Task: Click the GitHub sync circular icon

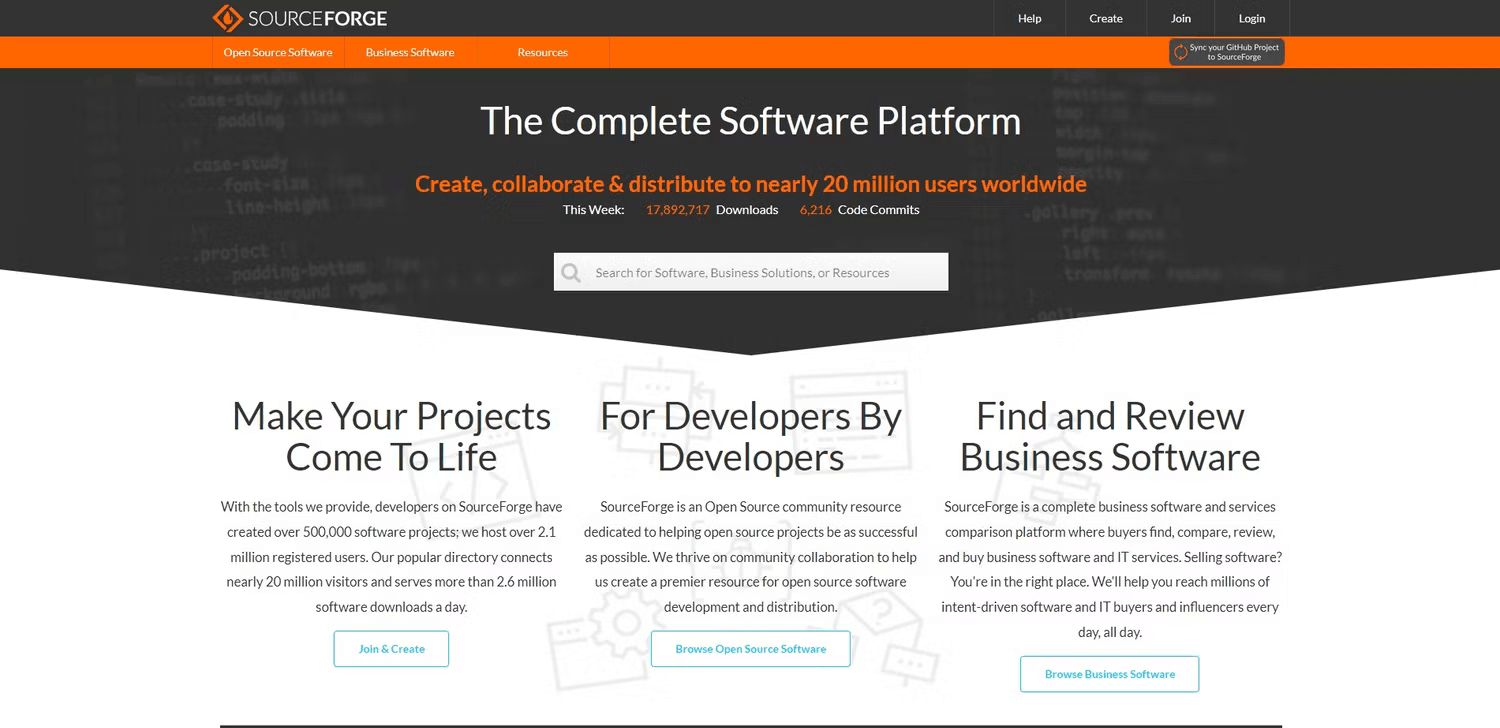Action: [x=1180, y=52]
